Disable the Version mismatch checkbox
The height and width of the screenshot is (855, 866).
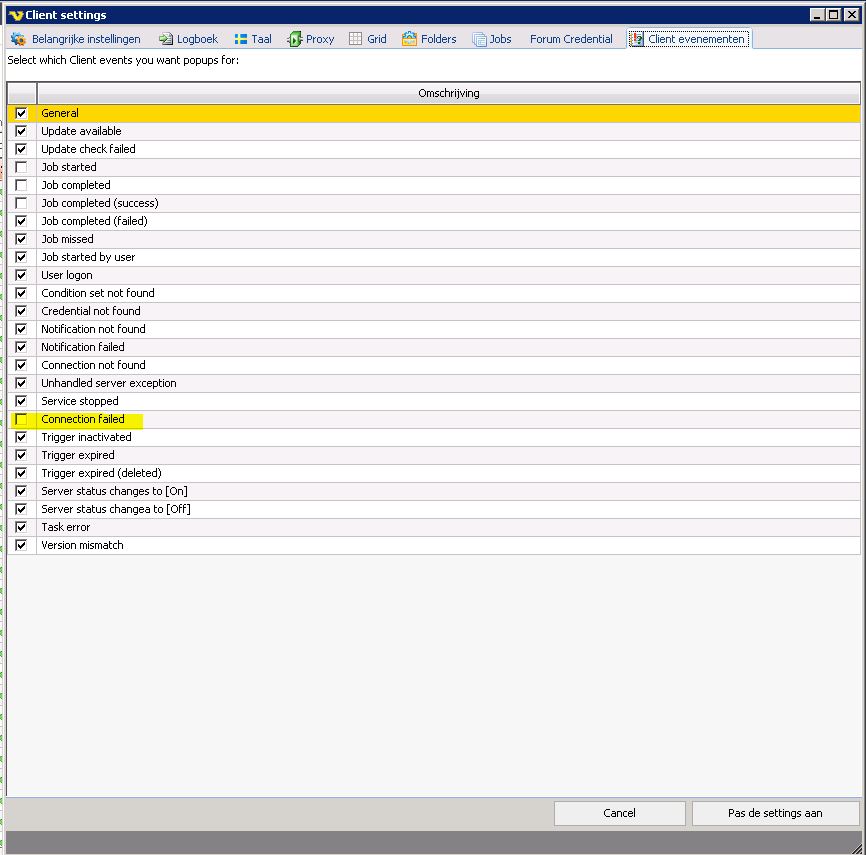(x=22, y=545)
